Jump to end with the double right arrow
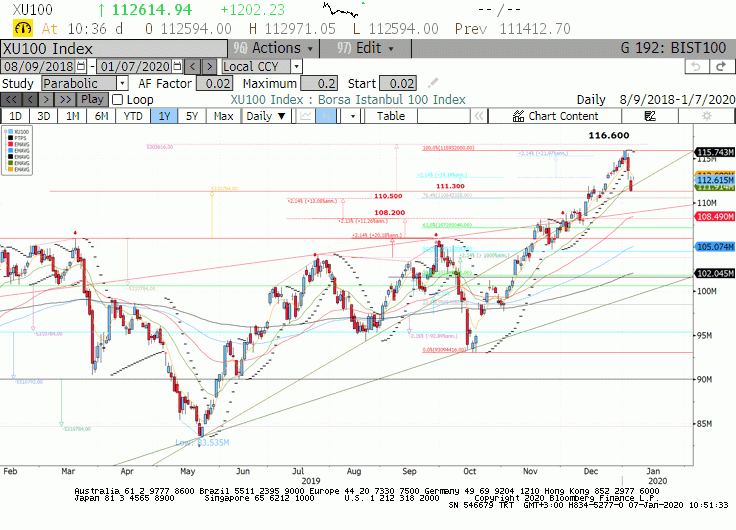736x530 pixels. click(x=66, y=100)
